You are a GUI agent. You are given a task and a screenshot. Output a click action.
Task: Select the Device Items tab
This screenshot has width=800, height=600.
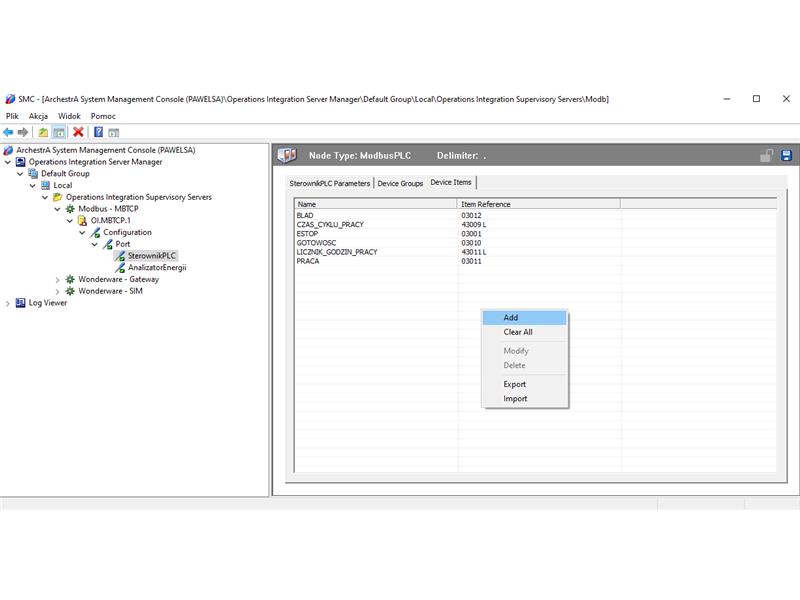point(451,182)
